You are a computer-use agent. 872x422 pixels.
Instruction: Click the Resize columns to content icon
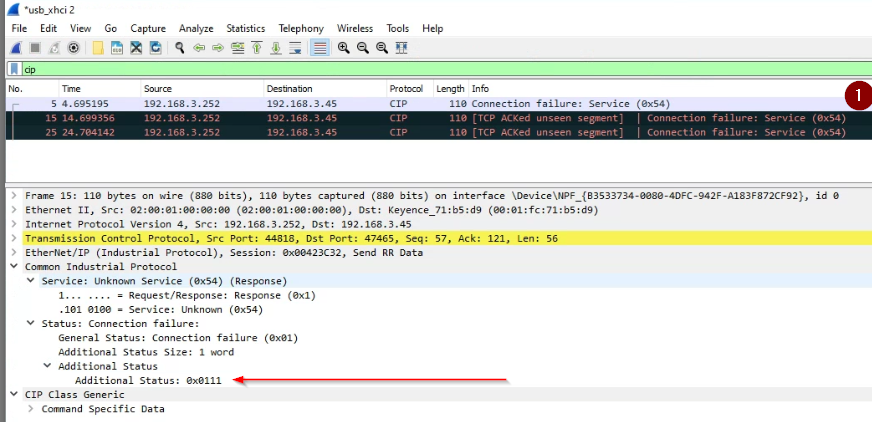tap(401, 48)
